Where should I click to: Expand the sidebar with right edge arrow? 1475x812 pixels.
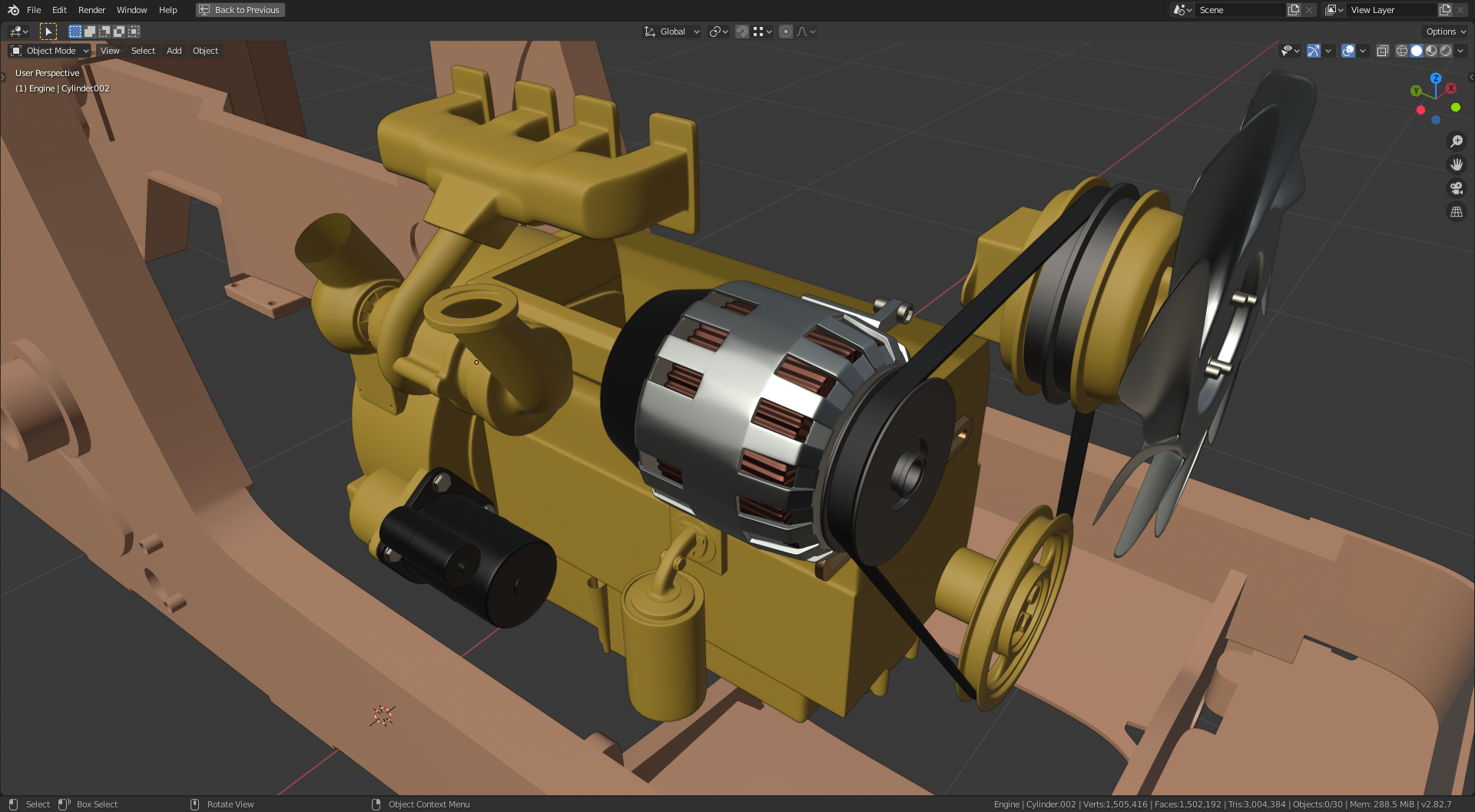coord(1471,78)
